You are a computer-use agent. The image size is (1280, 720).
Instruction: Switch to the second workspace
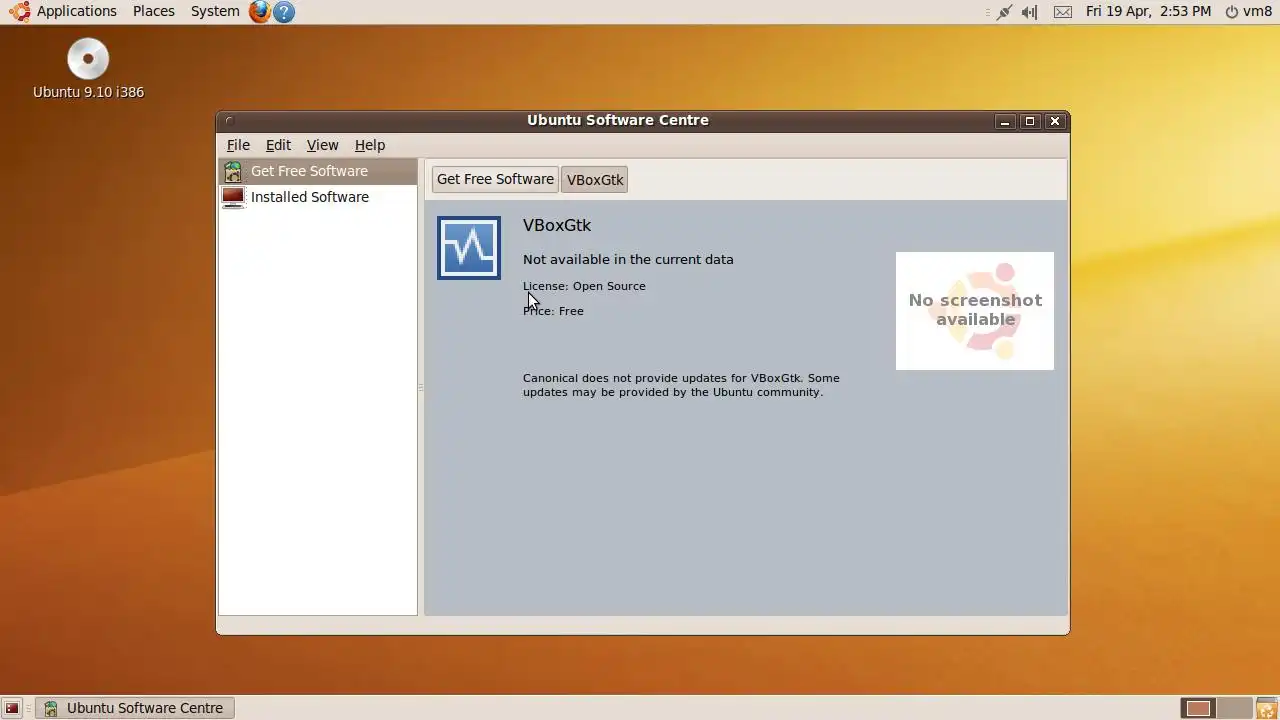[1234, 708]
